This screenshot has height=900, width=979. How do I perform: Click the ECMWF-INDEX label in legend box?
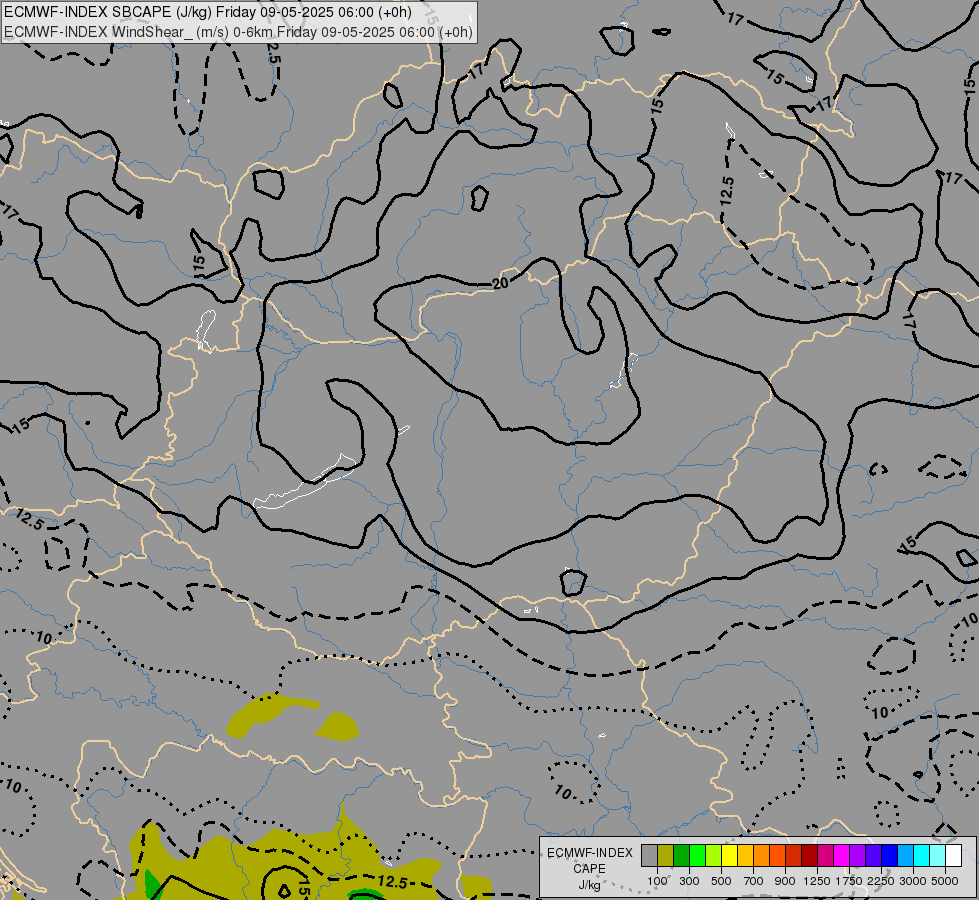[x=589, y=853]
